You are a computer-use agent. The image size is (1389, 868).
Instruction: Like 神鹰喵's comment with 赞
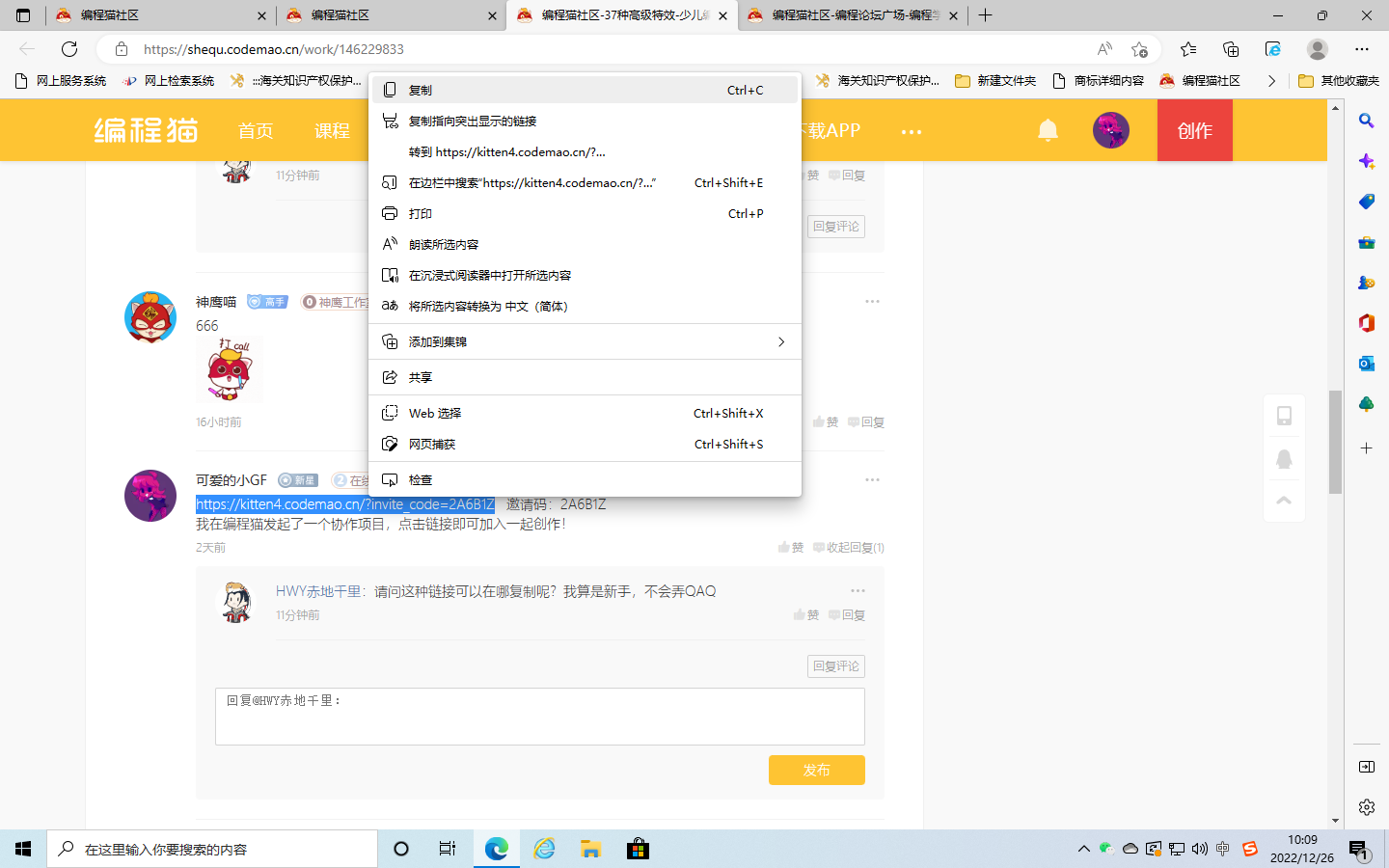[825, 421]
